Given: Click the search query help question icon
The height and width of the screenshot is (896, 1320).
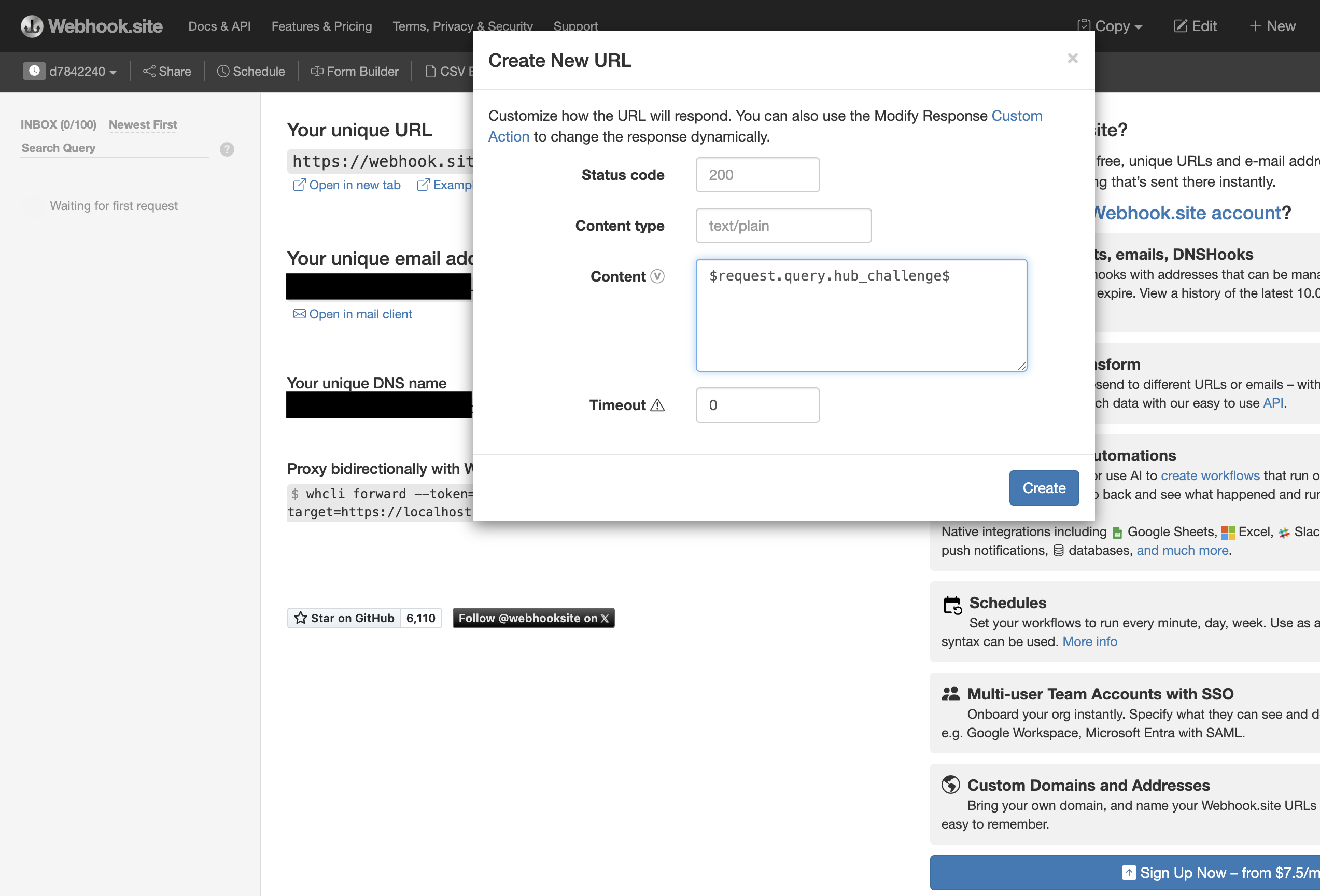Looking at the screenshot, I should coord(227,149).
